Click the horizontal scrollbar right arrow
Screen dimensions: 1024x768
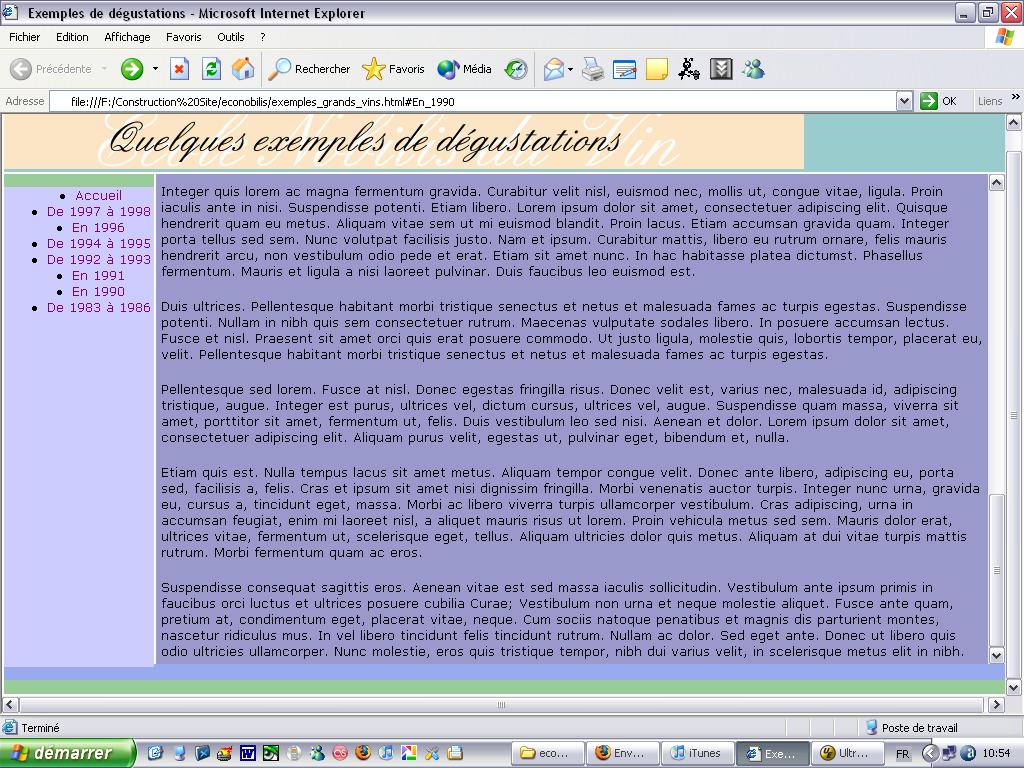[x=996, y=705]
